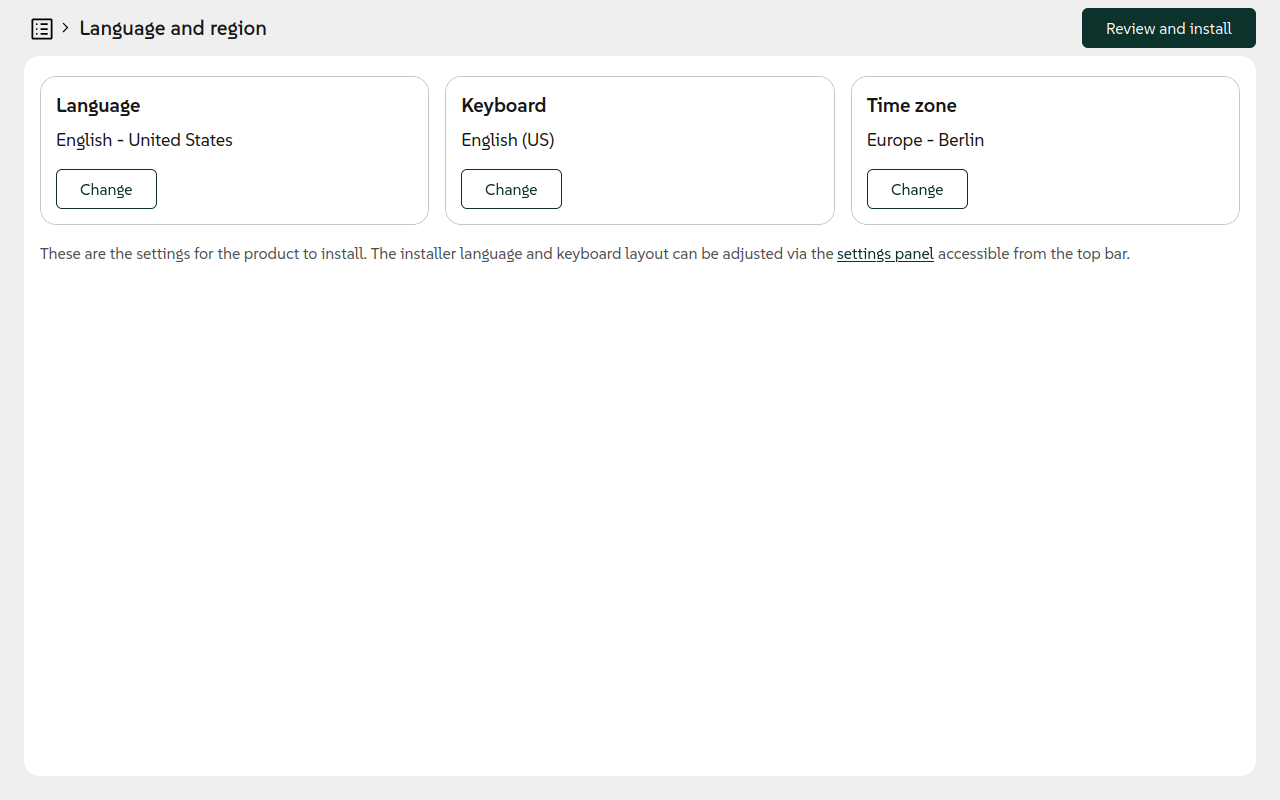Click the Keyboard card heading
The width and height of the screenshot is (1280, 800).
tap(503, 105)
